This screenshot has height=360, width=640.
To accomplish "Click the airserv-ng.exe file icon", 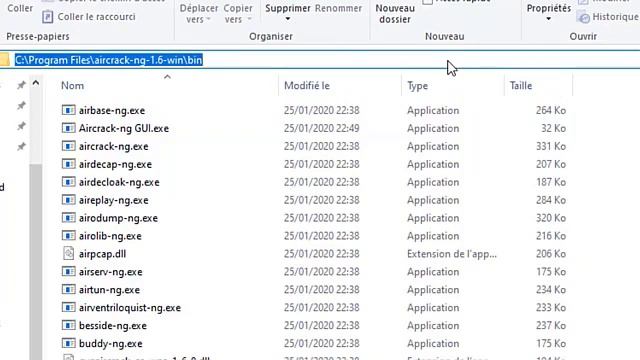I will click(69, 272).
